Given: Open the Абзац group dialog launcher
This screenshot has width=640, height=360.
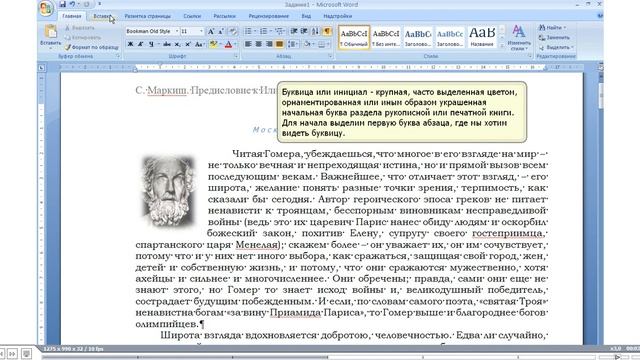Looking at the screenshot, I should [330, 56].
